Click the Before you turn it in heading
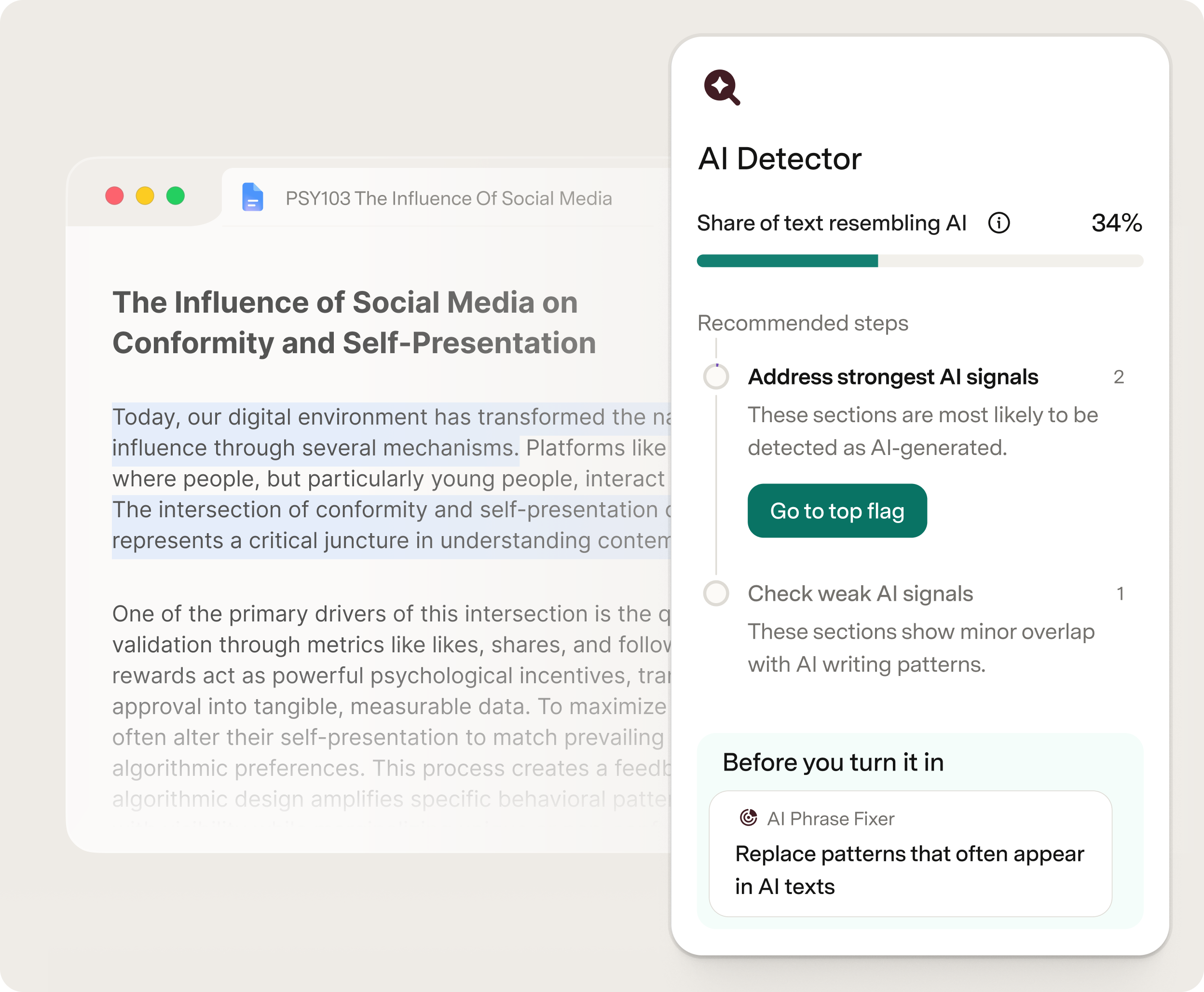Image resolution: width=1204 pixels, height=992 pixels. click(x=834, y=762)
